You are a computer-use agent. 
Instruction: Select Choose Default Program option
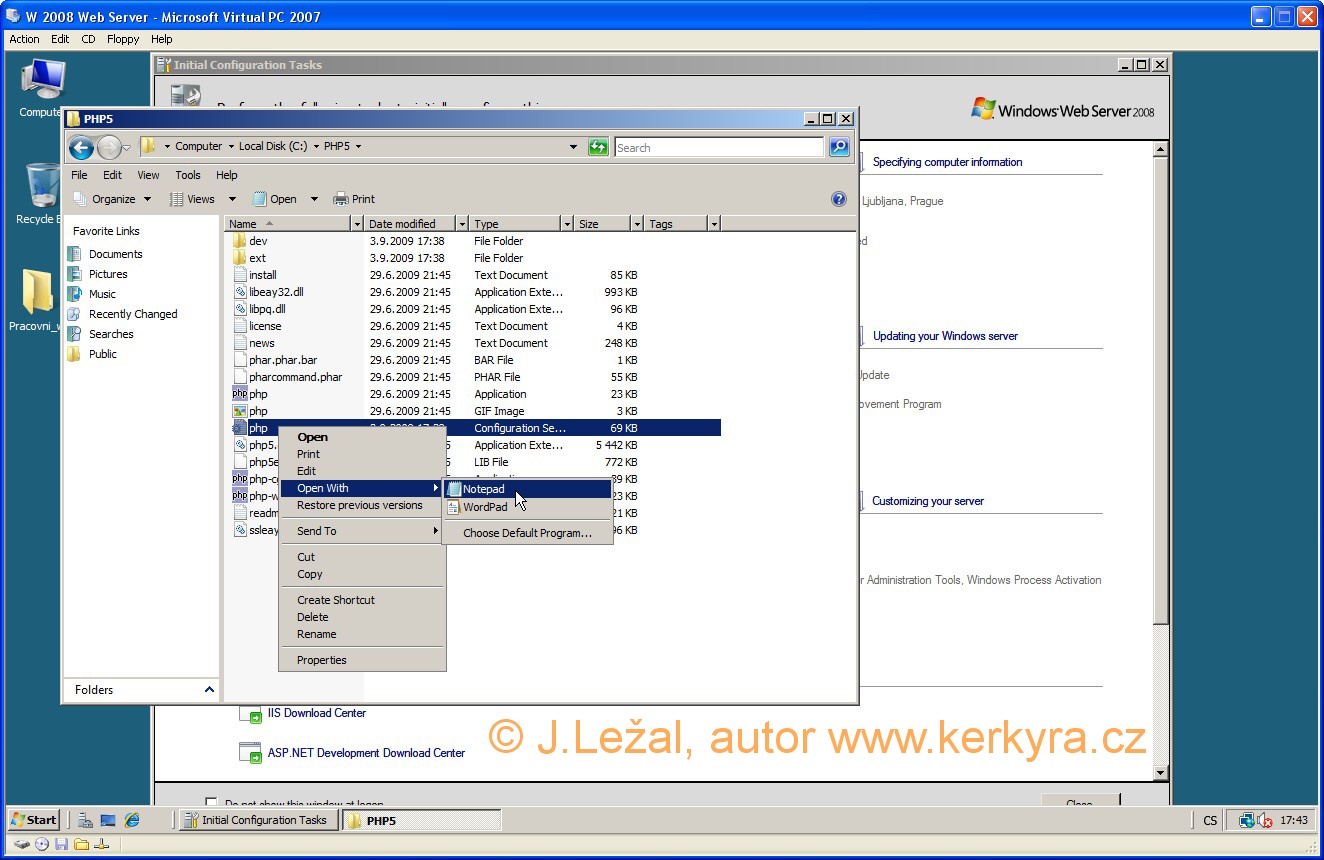[527, 533]
